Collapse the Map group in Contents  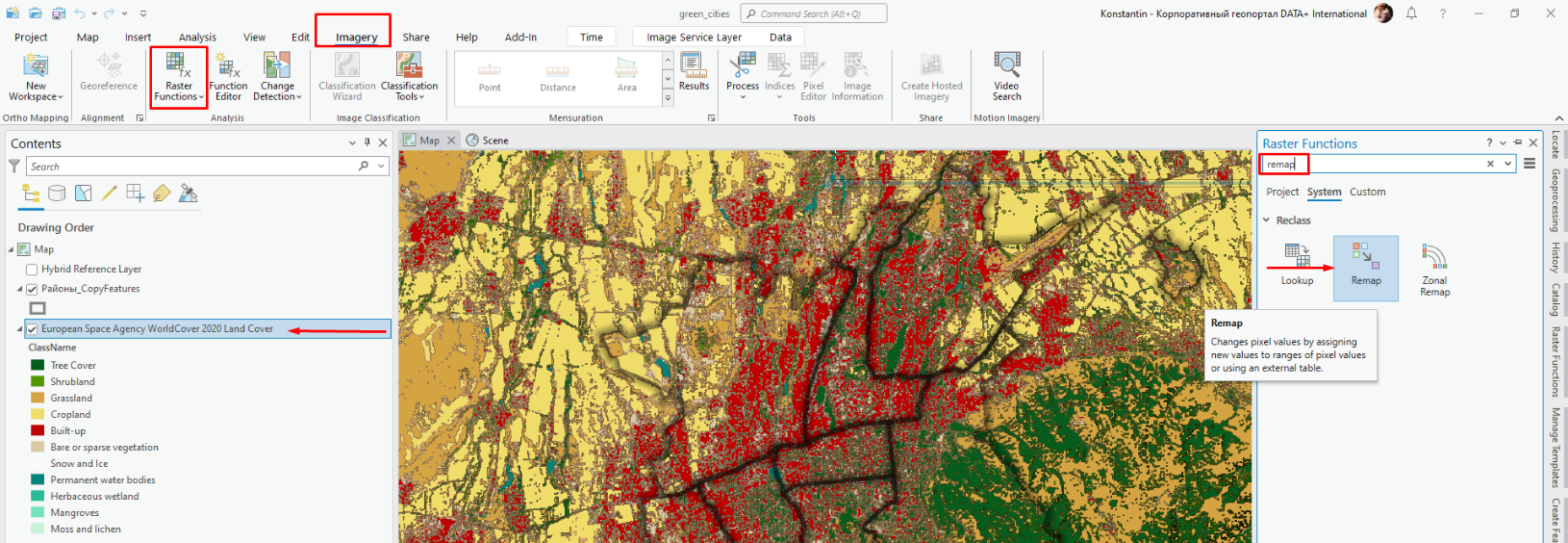coord(12,249)
